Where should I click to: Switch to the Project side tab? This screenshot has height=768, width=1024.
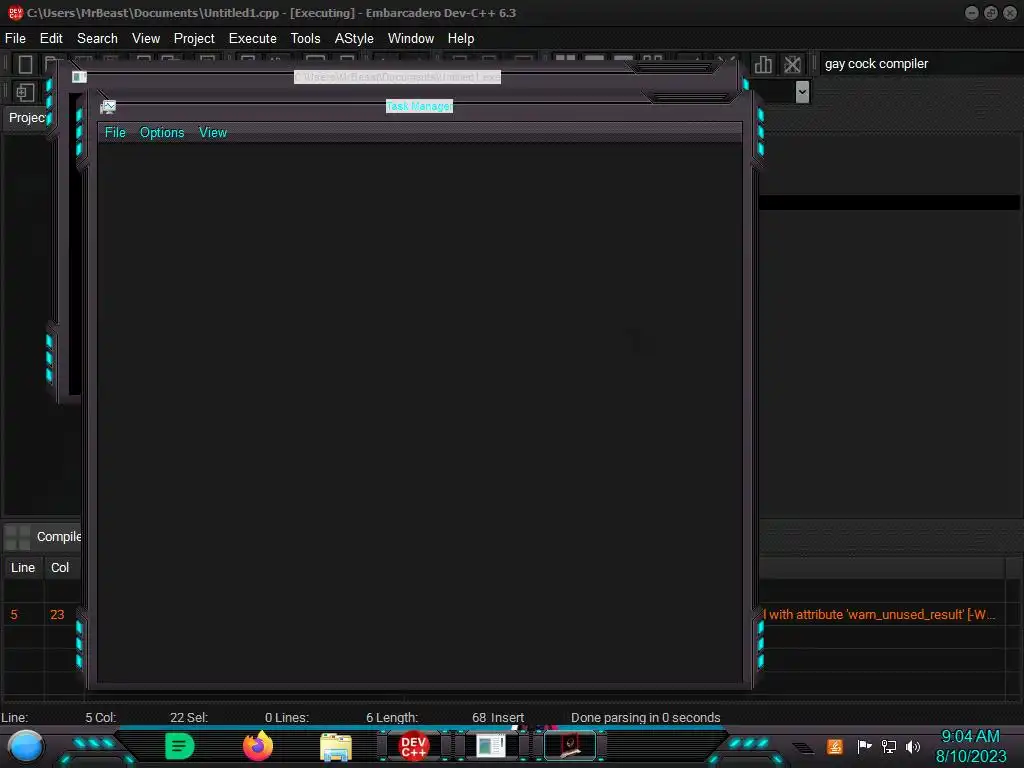point(27,118)
